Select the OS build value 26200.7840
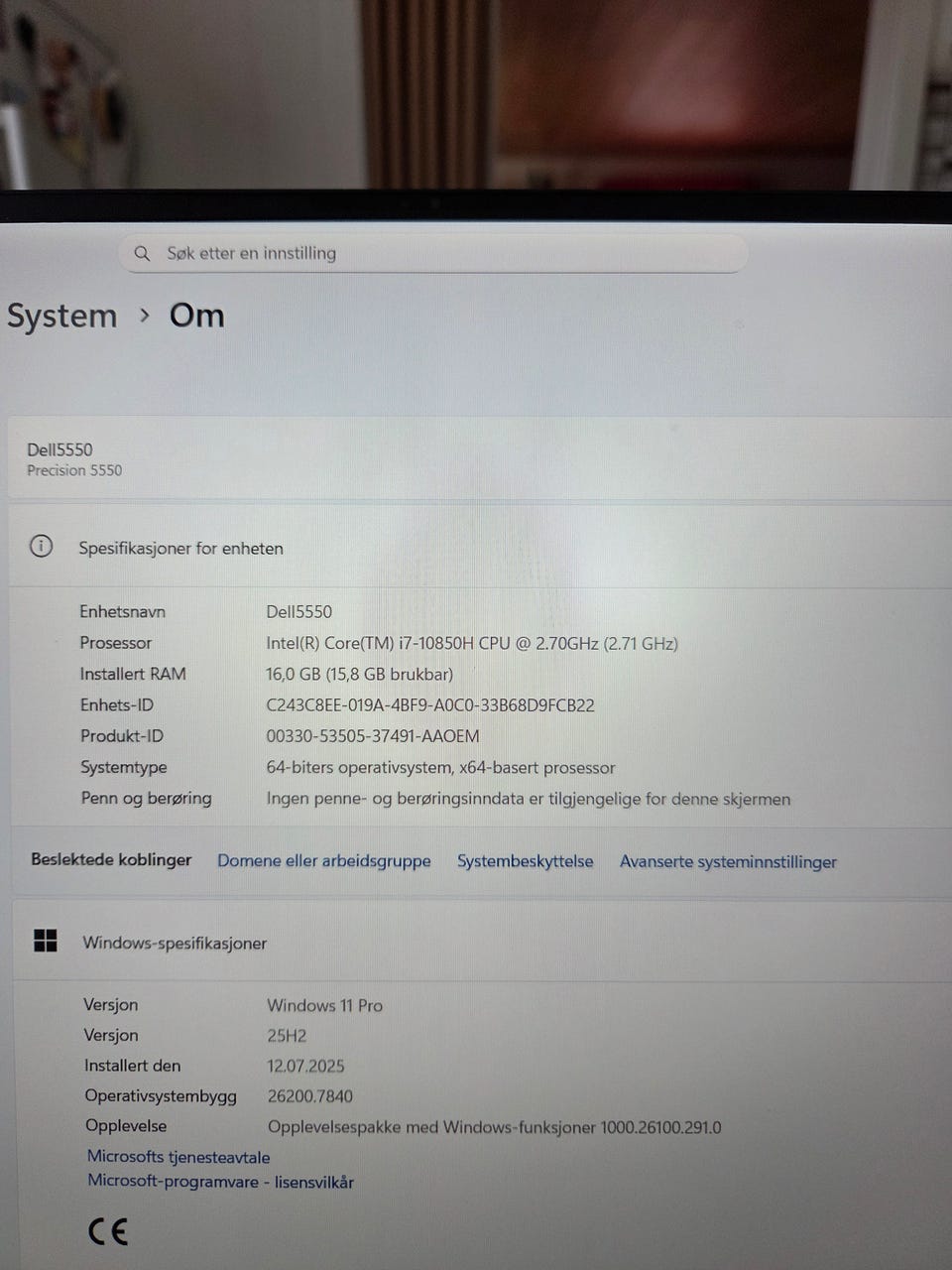 click(x=309, y=1096)
